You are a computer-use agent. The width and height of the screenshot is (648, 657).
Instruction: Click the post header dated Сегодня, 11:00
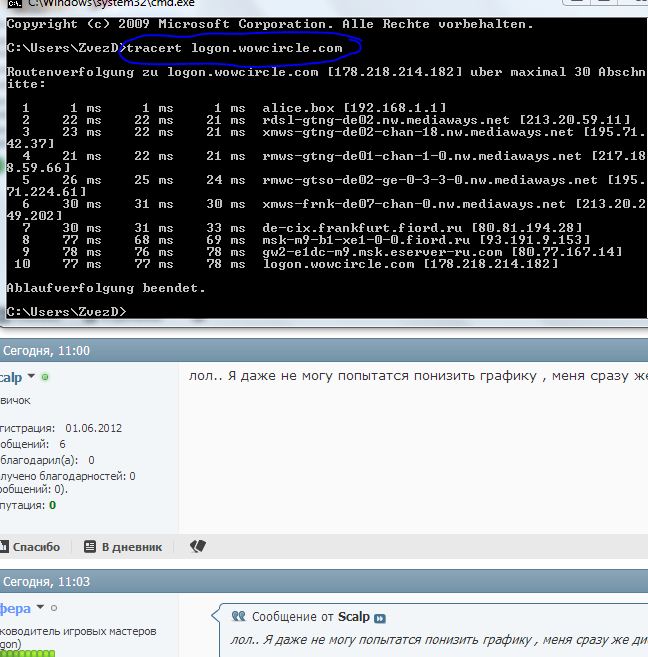pos(47,351)
